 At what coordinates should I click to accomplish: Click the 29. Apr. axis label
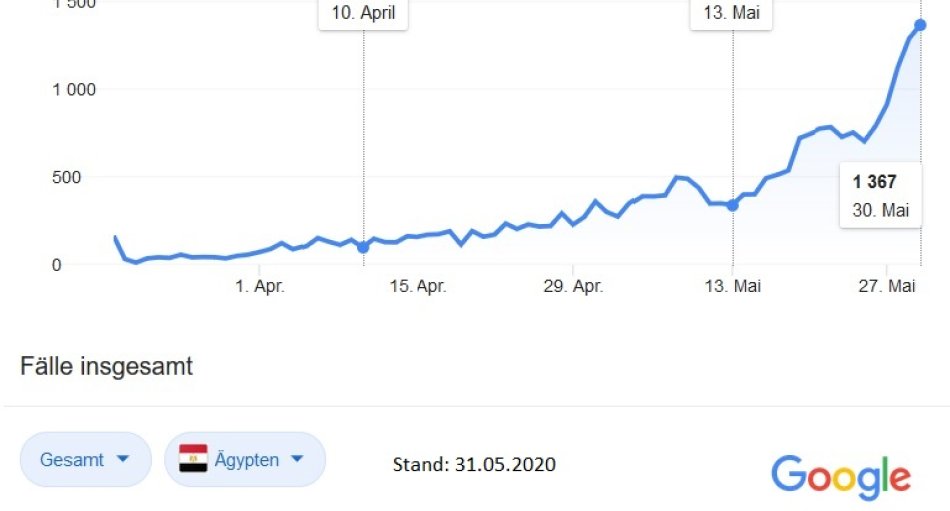(574, 287)
